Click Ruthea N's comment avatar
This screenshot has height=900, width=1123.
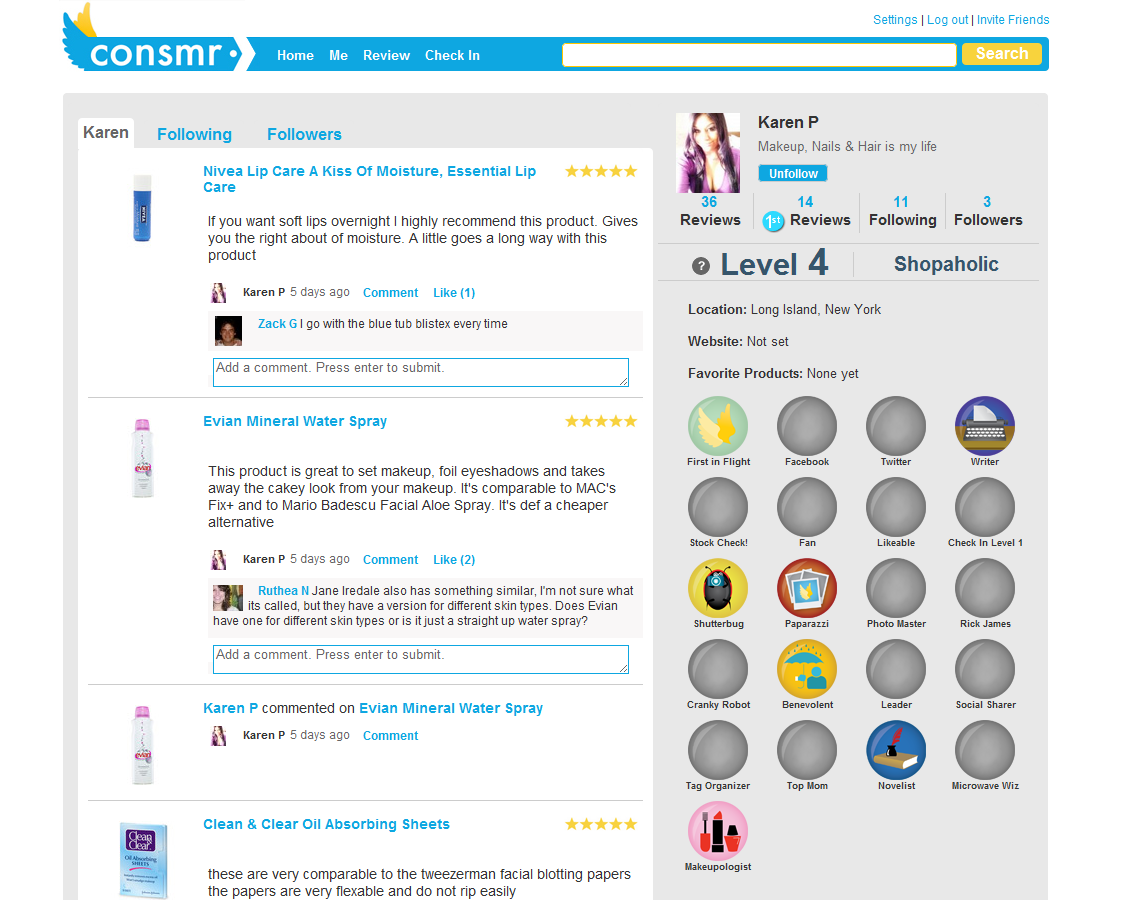click(228, 597)
